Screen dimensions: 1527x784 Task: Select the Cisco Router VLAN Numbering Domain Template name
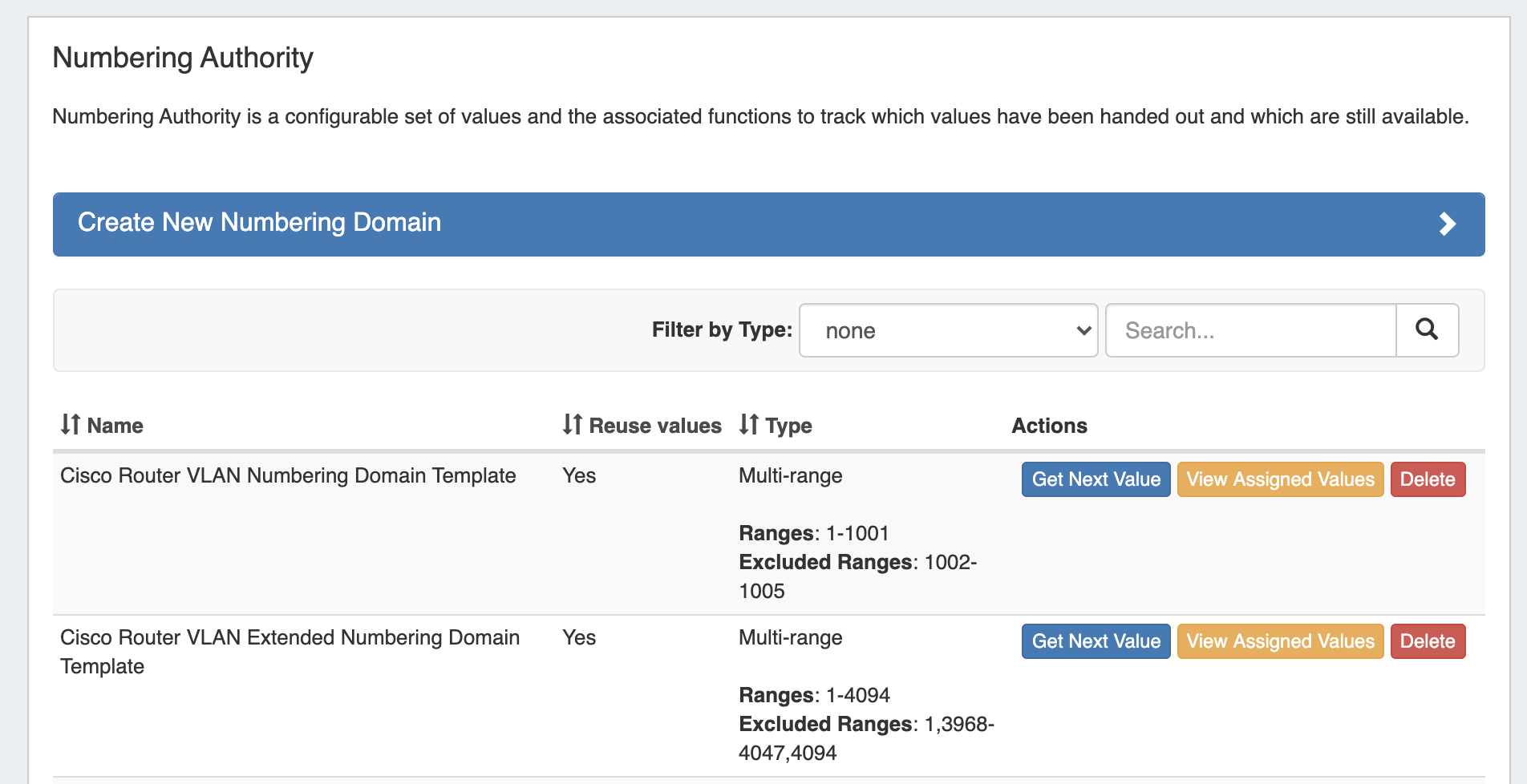point(288,475)
